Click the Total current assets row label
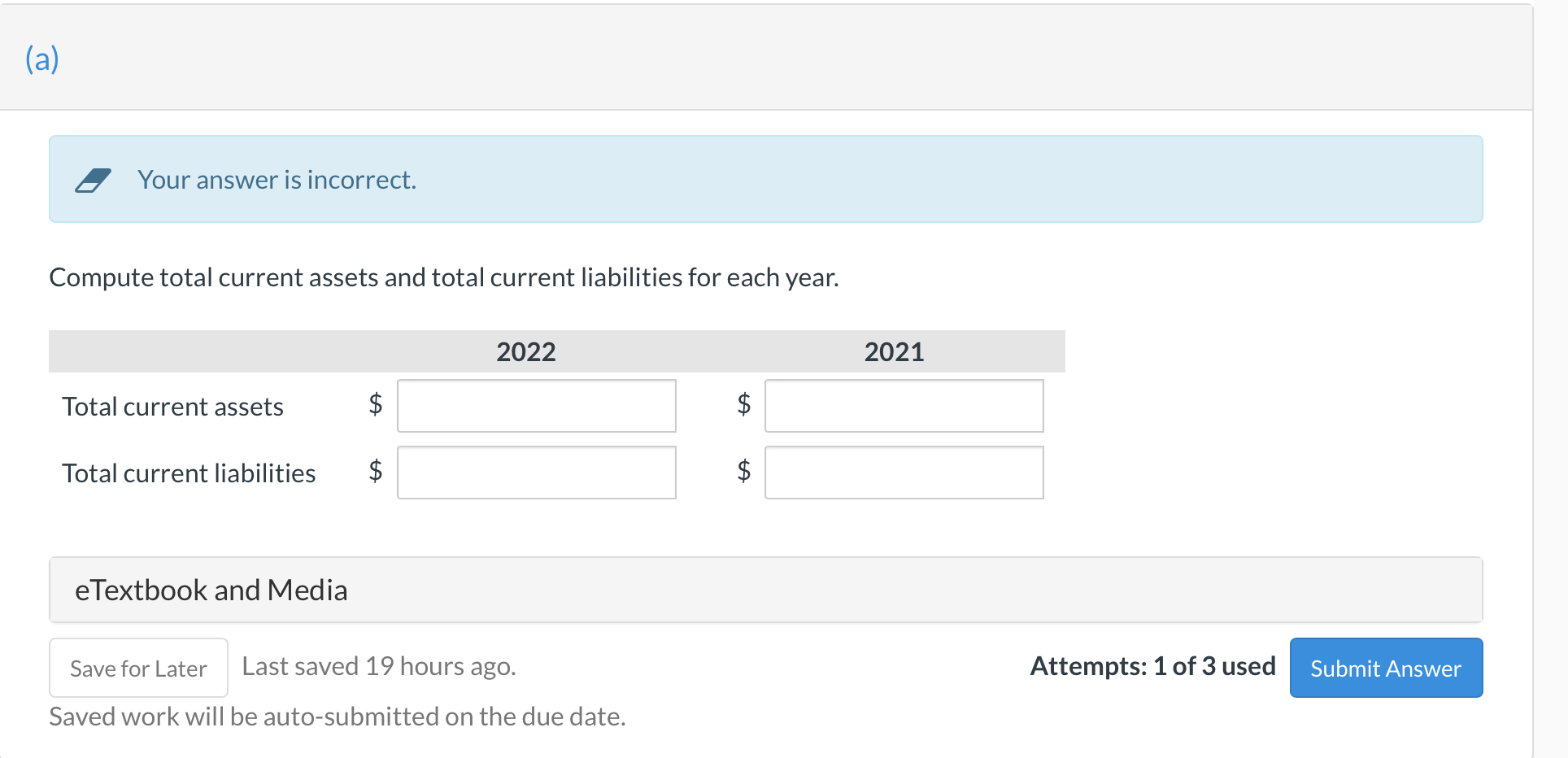This screenshot has height=758, width=1568. coord(172,406)
